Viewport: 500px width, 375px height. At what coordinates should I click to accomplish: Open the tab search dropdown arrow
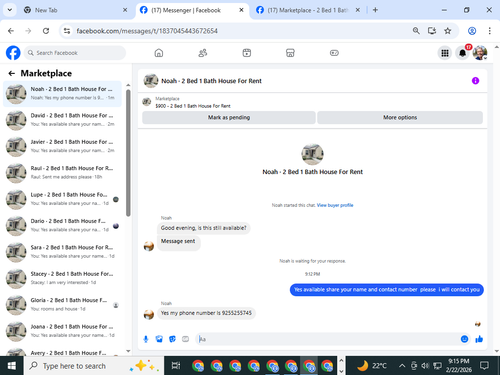[10, 10]
